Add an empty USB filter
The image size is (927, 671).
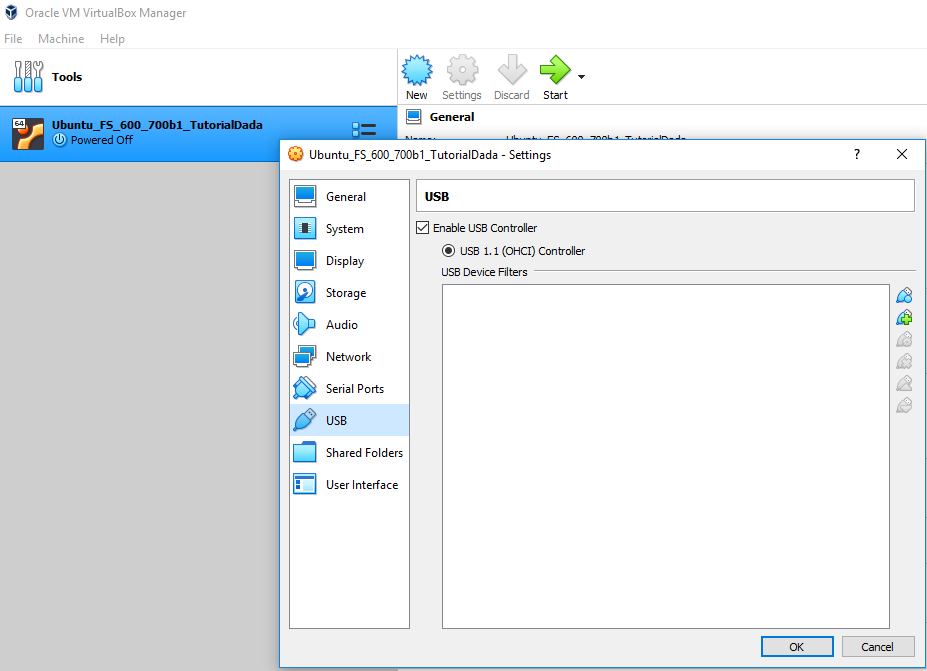[904, 295]
